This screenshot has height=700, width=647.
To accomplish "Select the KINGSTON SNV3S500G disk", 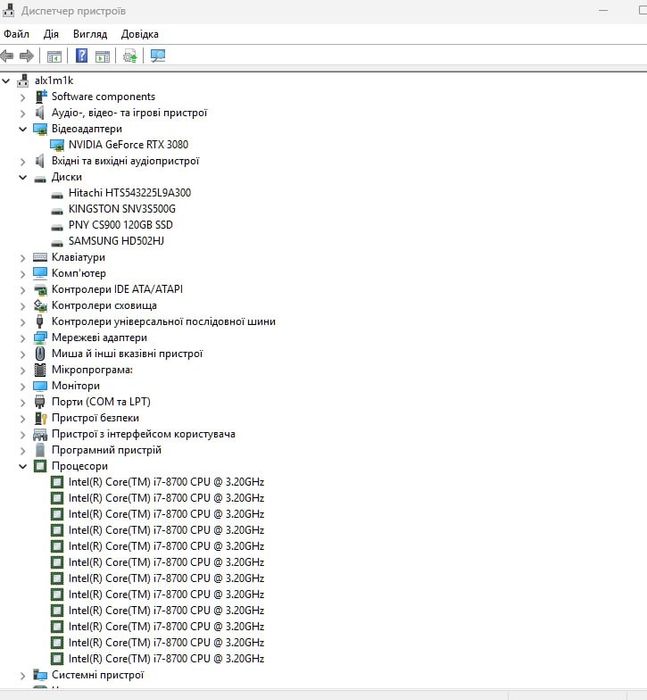I will click(122, 209).
